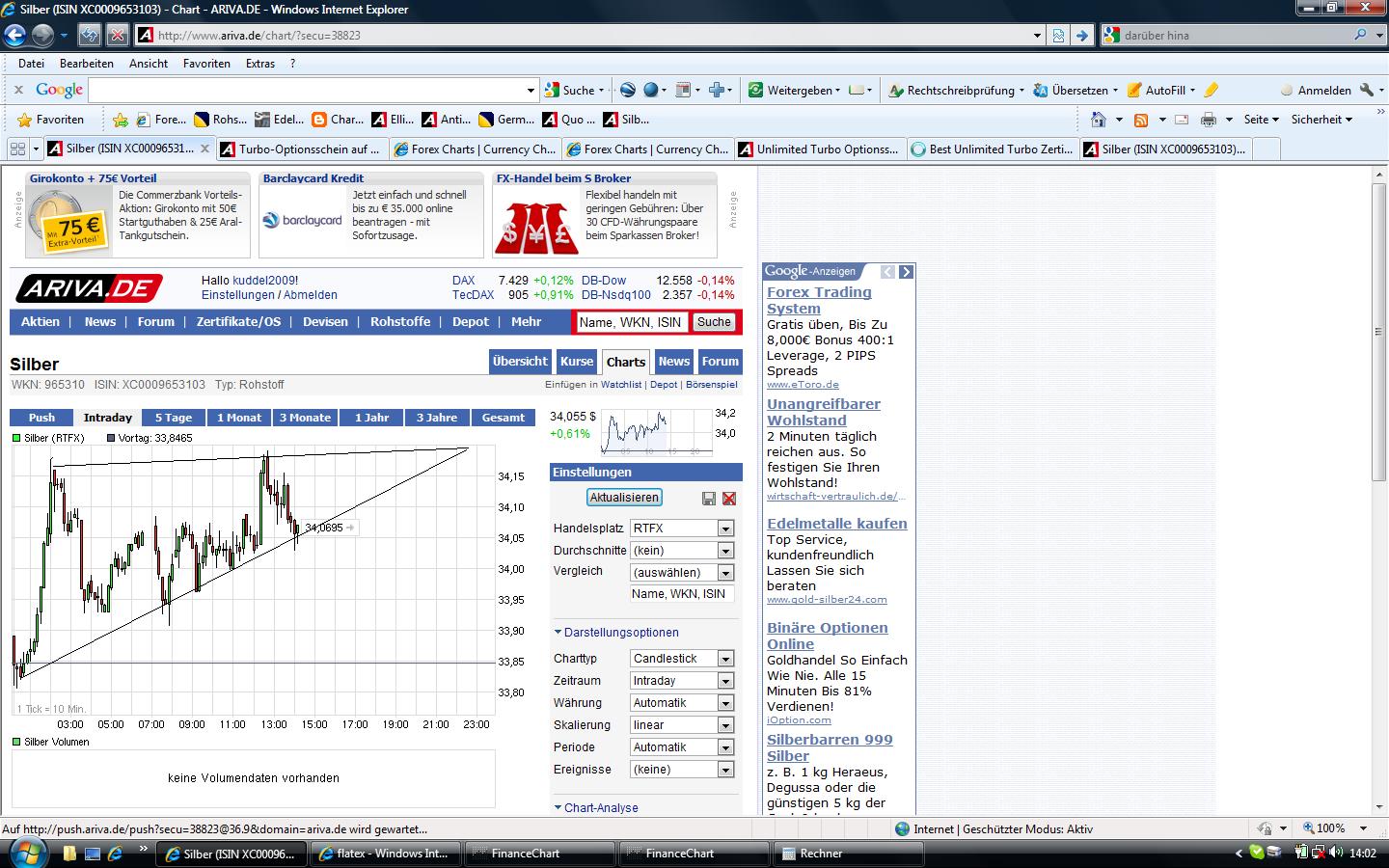Switch to Best Unlimited Turbo Zerti browser tab
This screenshot has height=868, width=1389.
pos(992,149)
